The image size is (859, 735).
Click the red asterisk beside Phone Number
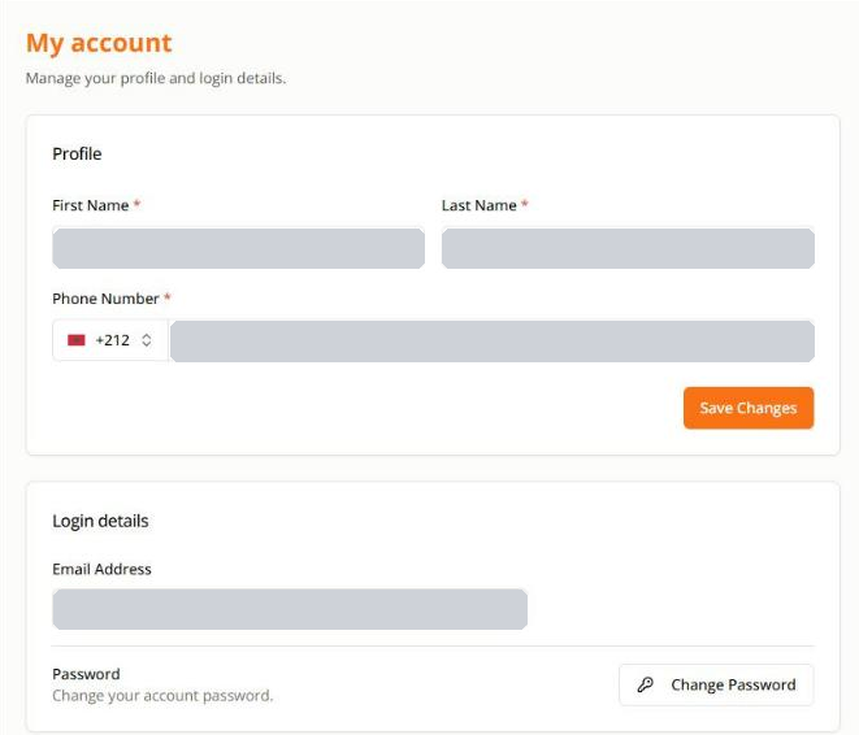[168, 297]
